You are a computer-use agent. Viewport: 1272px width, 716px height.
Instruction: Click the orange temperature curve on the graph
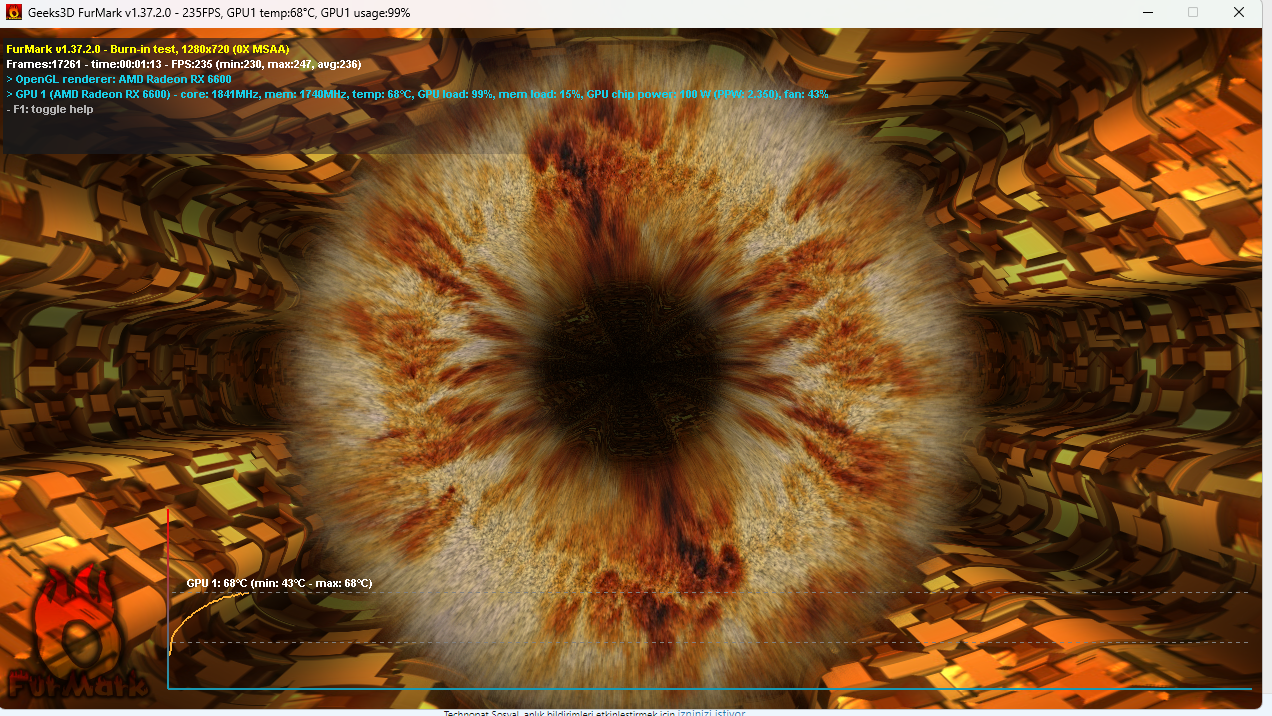pyautogui.click(x=195, y=607)
